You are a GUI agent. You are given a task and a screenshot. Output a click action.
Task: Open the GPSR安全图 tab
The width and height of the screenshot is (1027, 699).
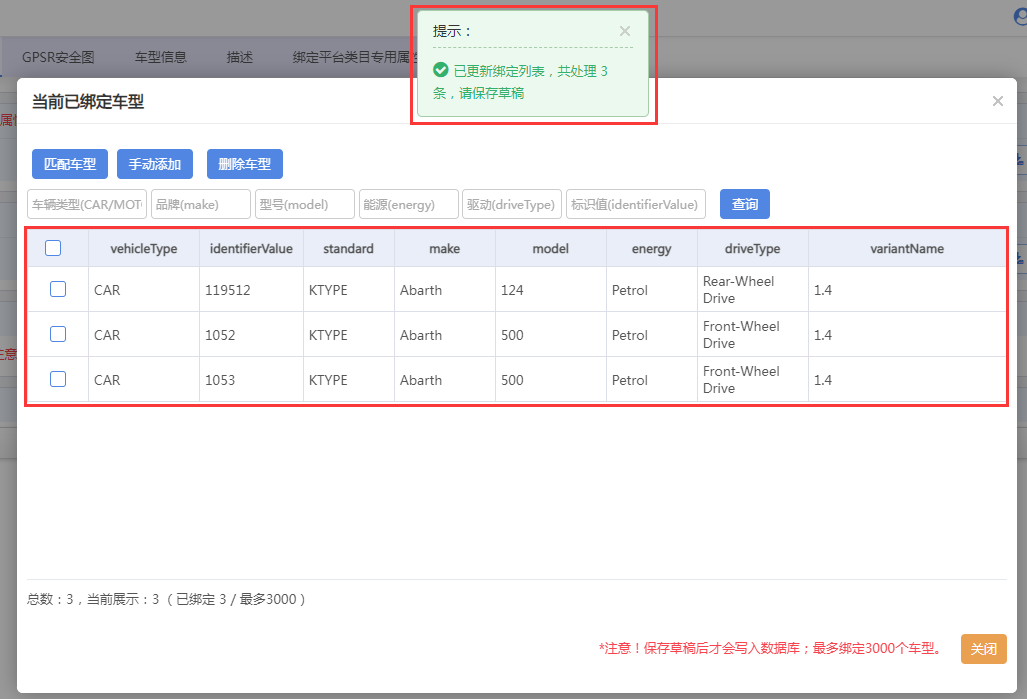[x=58, y=58]
